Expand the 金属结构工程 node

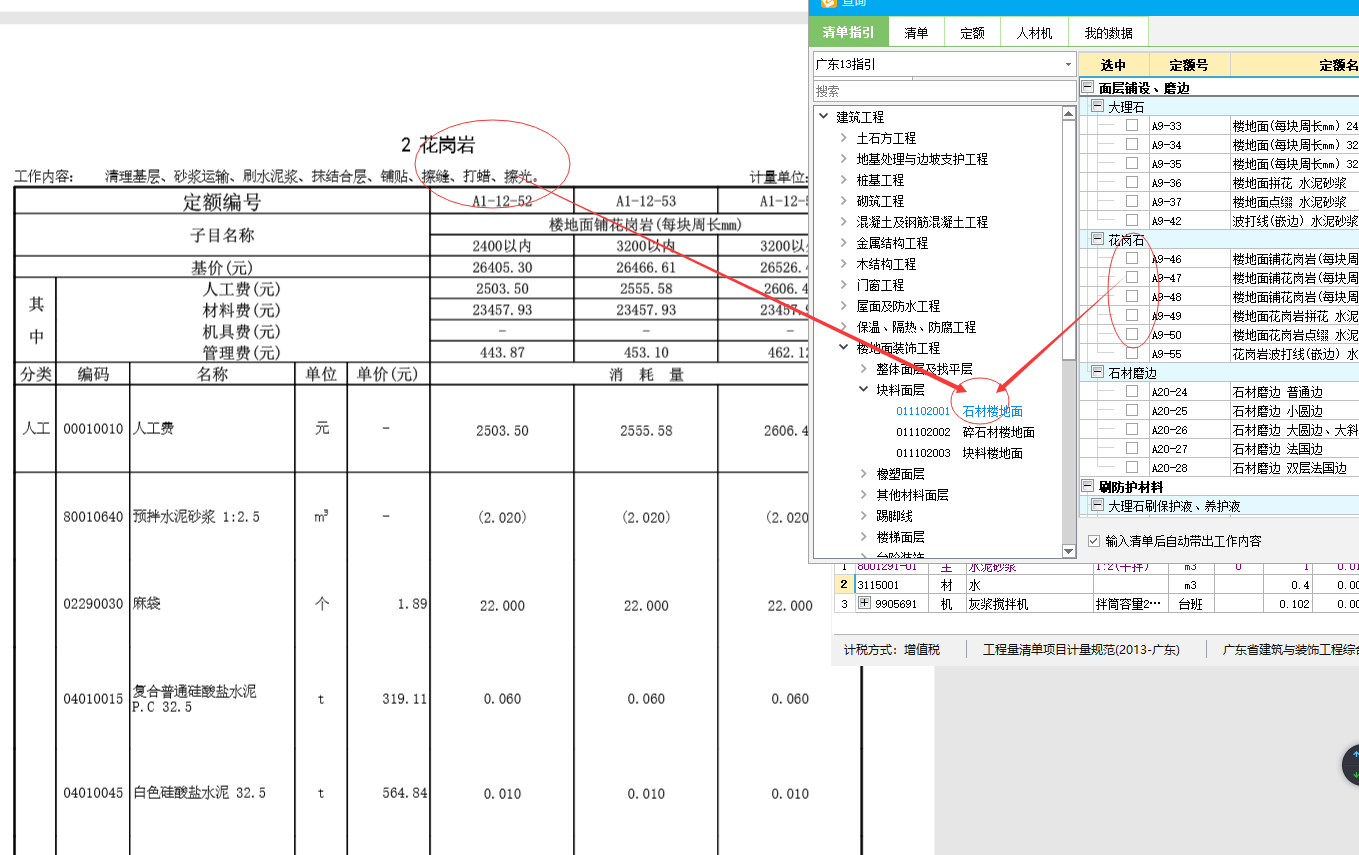click(844, 243)
